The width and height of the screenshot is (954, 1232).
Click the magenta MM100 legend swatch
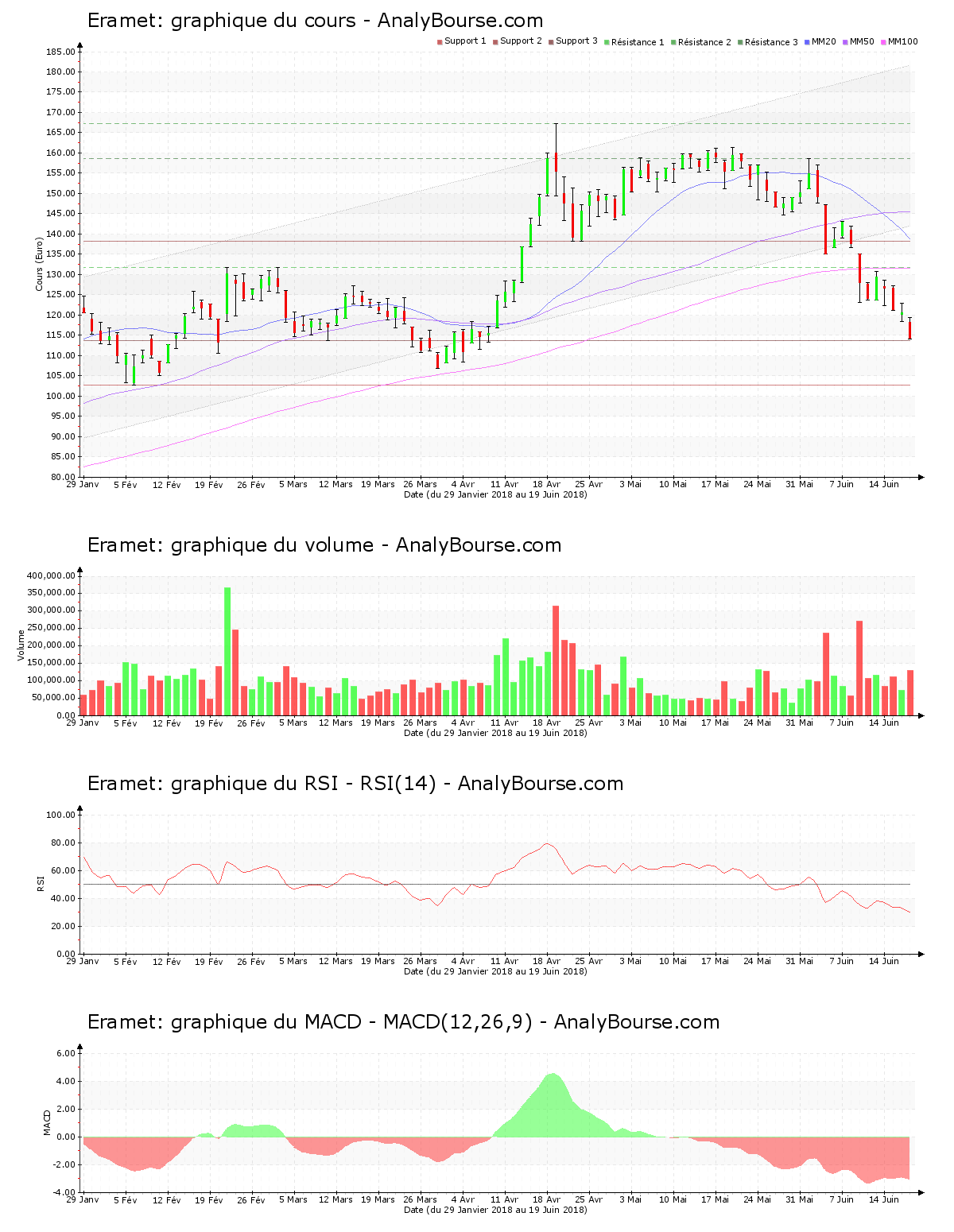(x=884, y=41)
